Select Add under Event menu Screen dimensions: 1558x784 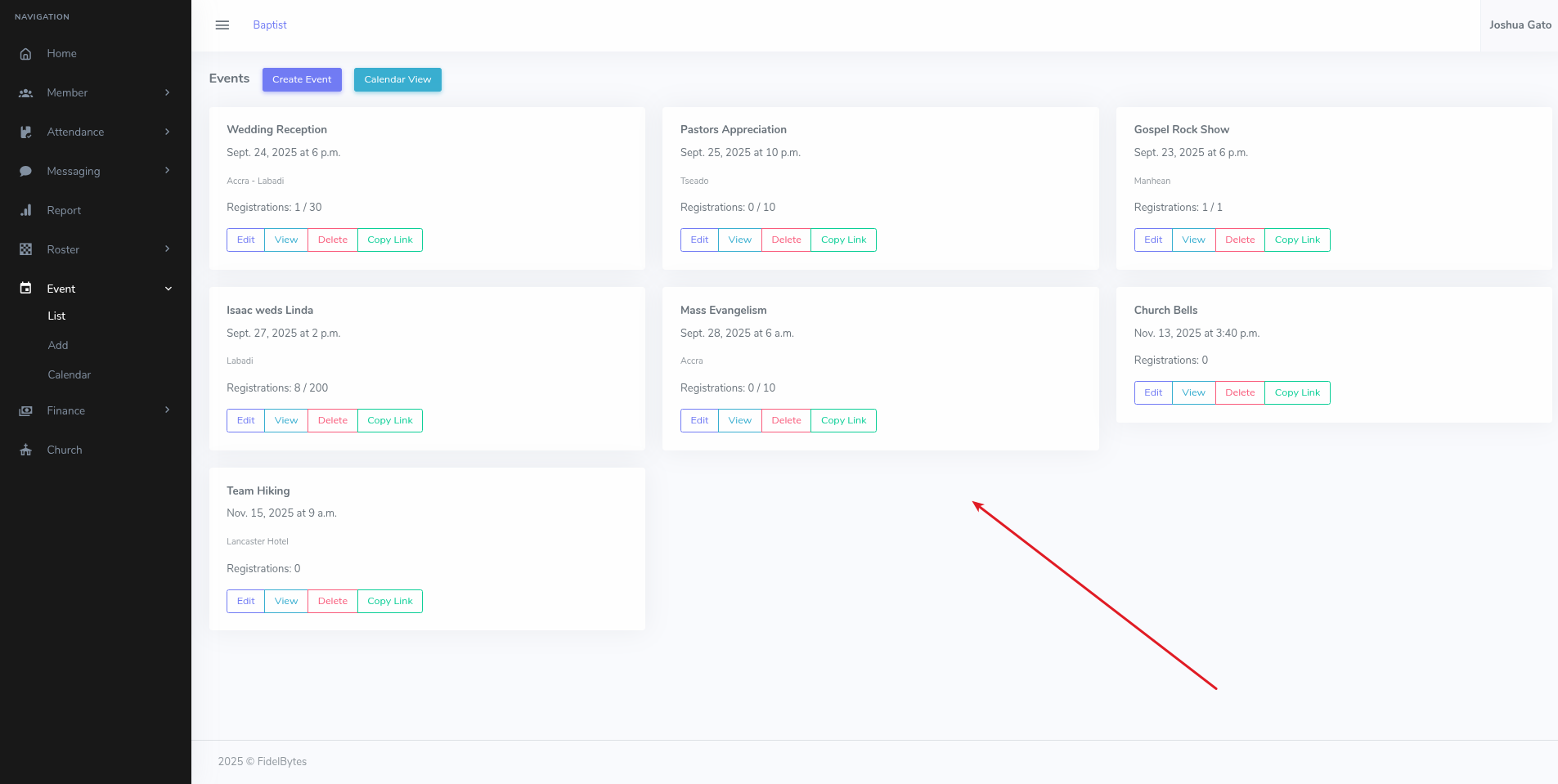[x=58, y=346]
